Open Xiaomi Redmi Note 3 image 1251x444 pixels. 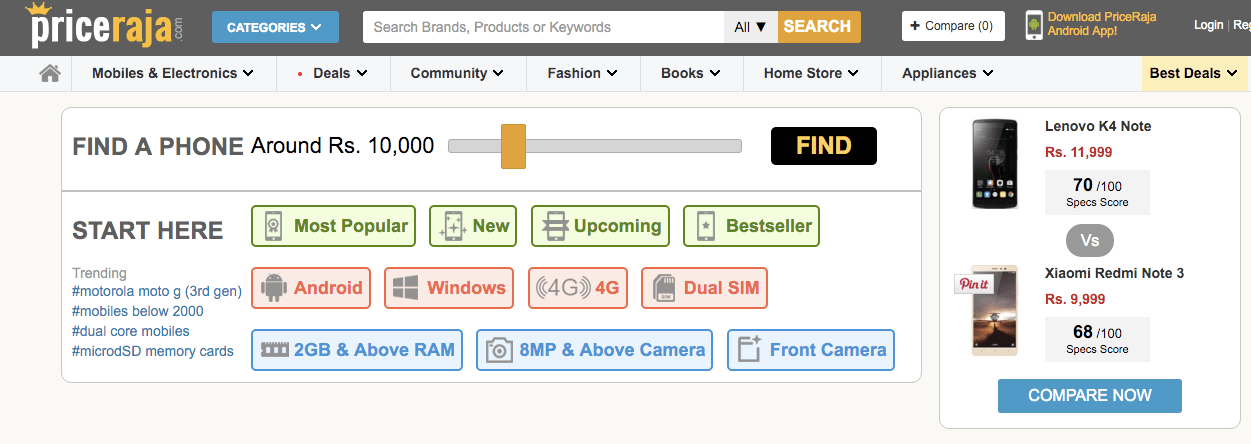point(994,310)
